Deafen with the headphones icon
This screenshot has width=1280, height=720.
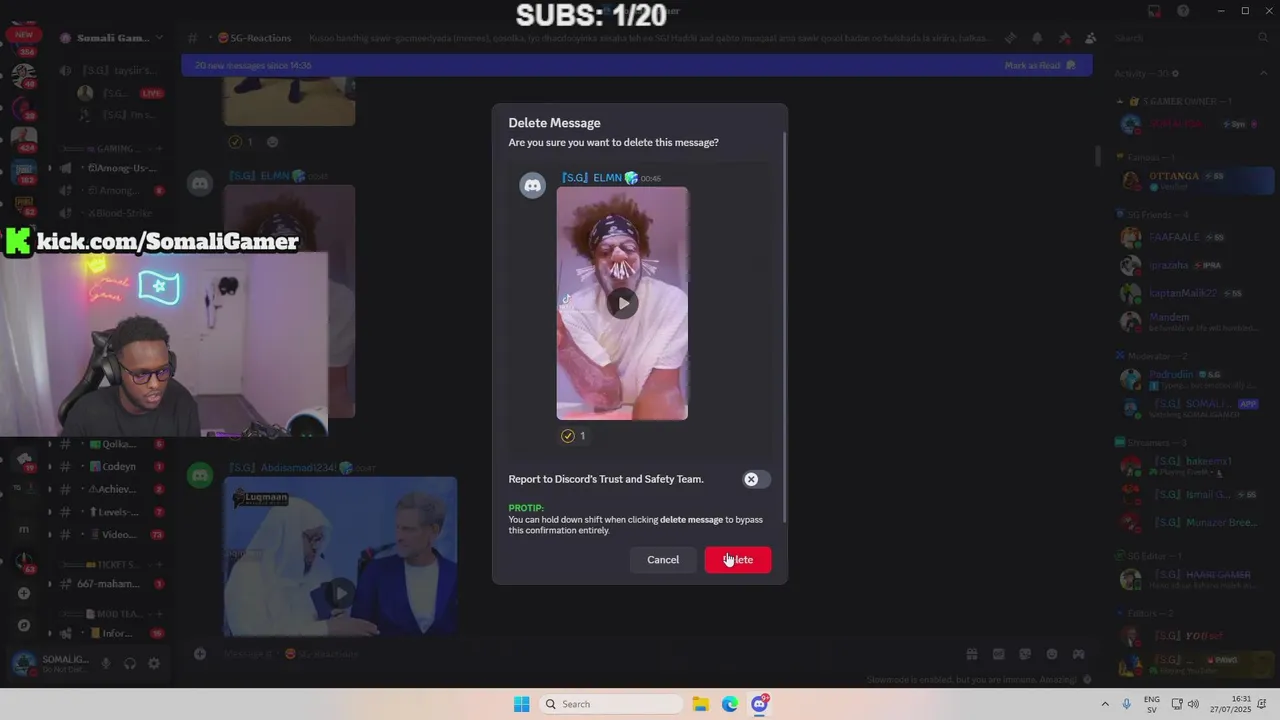pyautogui.click(x=130, y=663)
